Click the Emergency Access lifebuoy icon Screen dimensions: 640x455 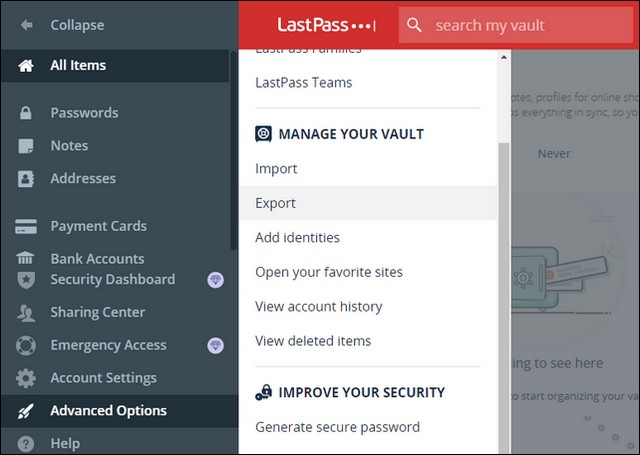[26, 345]
